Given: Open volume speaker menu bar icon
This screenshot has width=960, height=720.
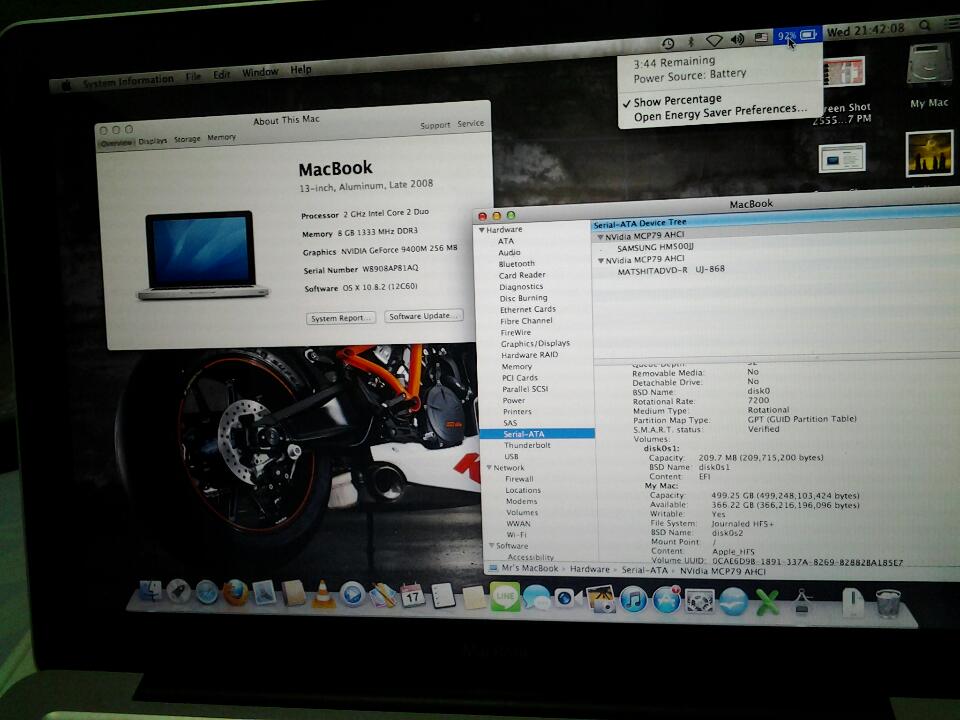Looking at the screenshot, I should [x=737, y=39].
